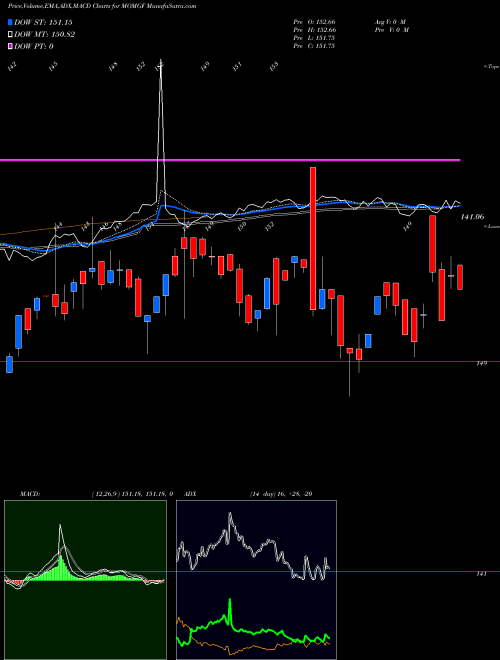Viewport: 500px width, 660px height.
Task: Click the 'Pre C: 151.75' value
Action: click(314, 46)
